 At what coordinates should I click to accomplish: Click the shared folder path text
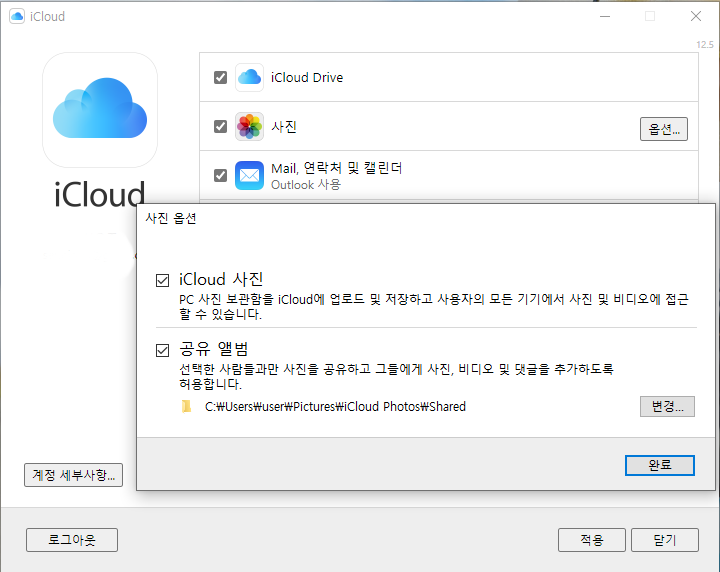(335, 407)
